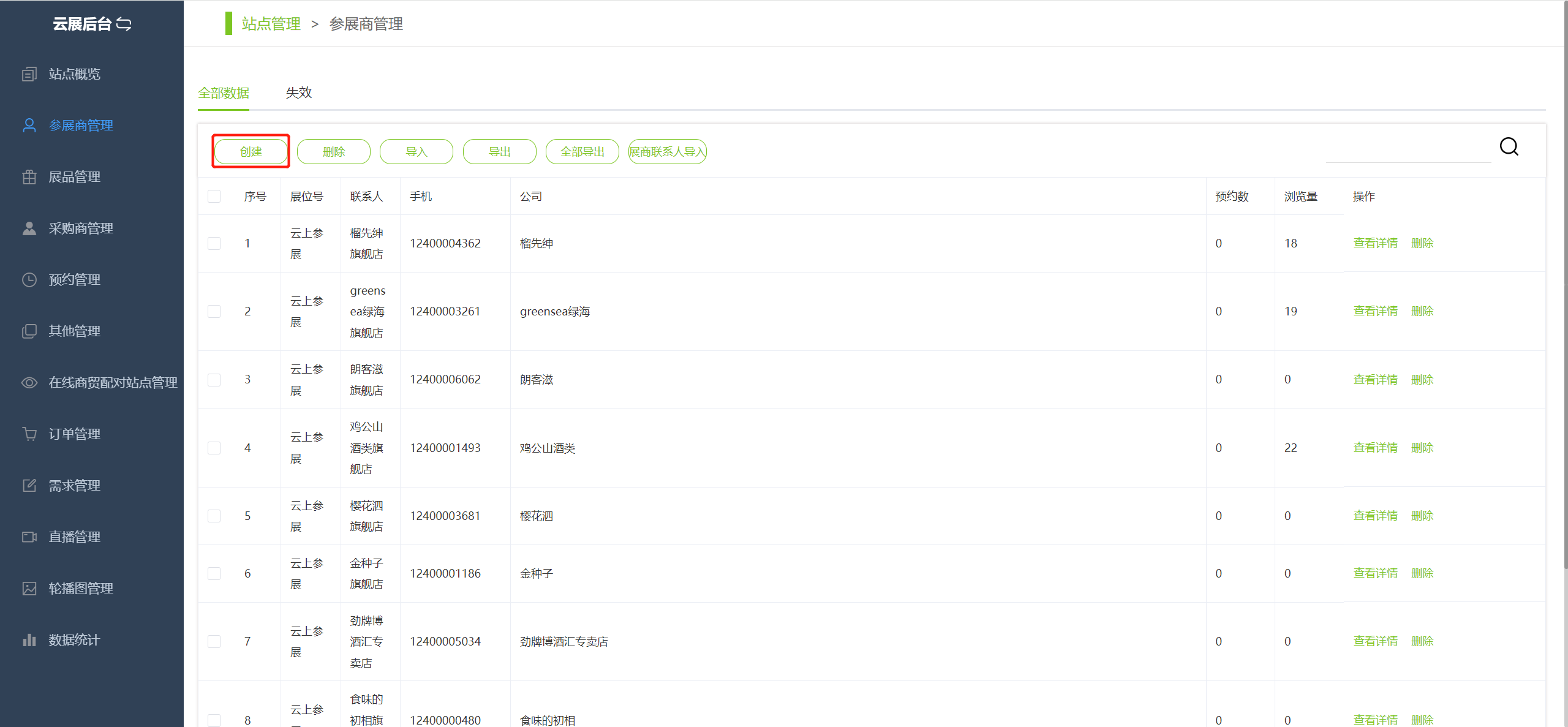The width and height of the screenshot is (1568, 727).
Task: Click company cell greensea绿海
Action: point(555,311)
